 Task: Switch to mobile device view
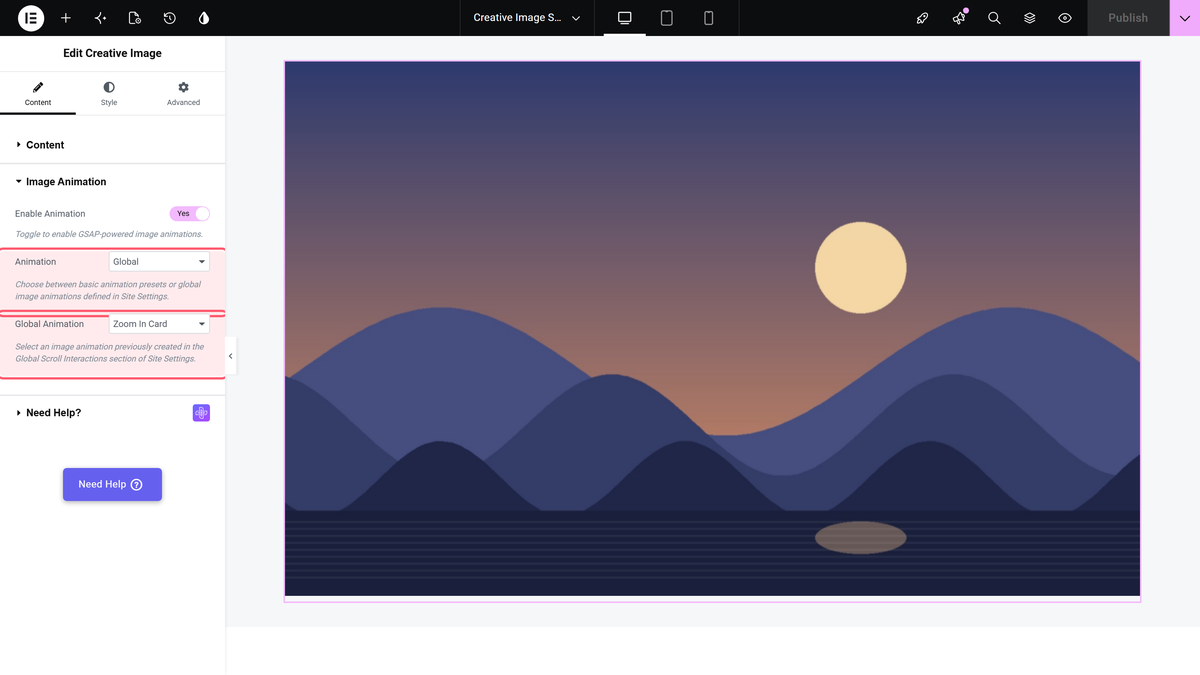pyautogui.click(x=709, y=18)
